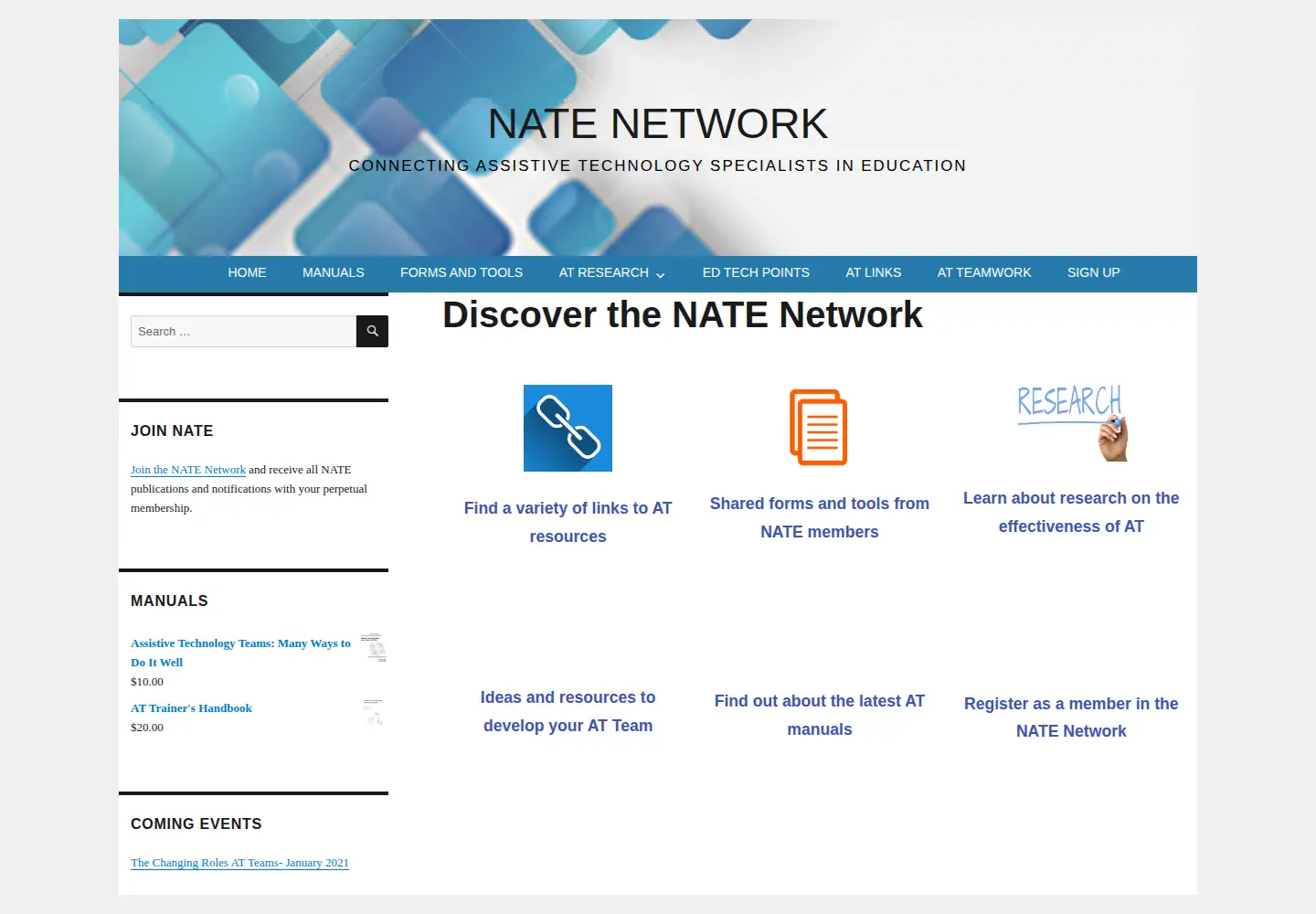Open Assistive Technology Teams manual thumbnail
The image size is (1316, 914).
(x=375, y=647)
